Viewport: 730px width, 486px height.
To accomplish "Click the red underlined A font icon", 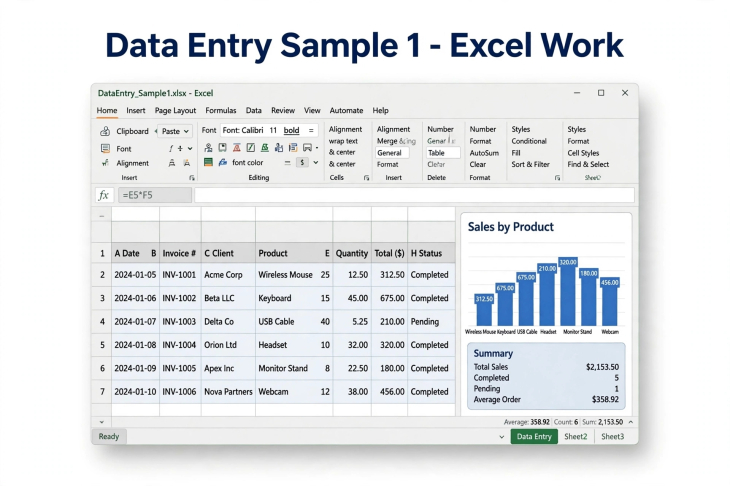I will click(x=237, y=148).
